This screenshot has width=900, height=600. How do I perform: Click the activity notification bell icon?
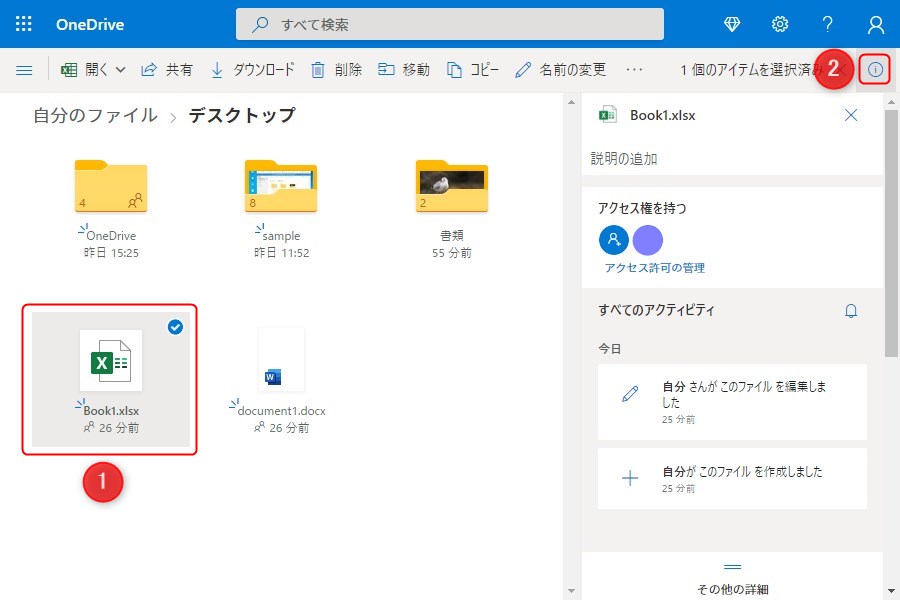point(851,311)
